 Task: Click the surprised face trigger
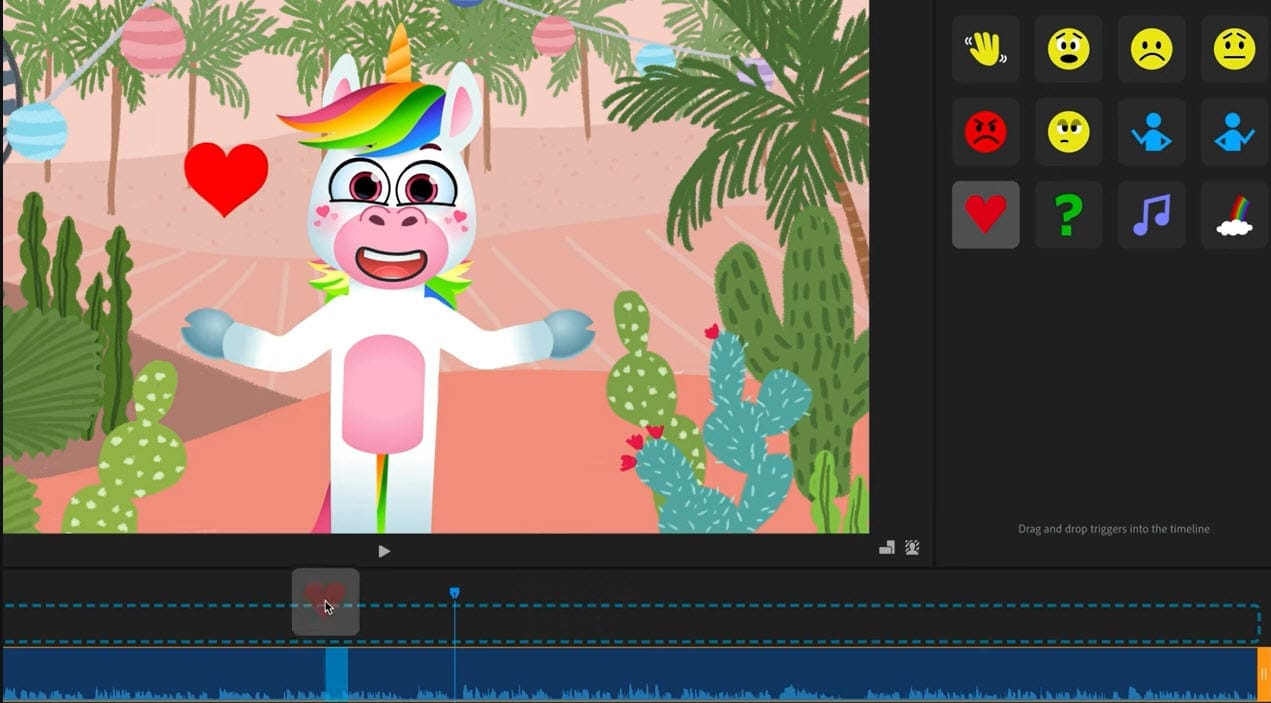[x=1068, y=49]
